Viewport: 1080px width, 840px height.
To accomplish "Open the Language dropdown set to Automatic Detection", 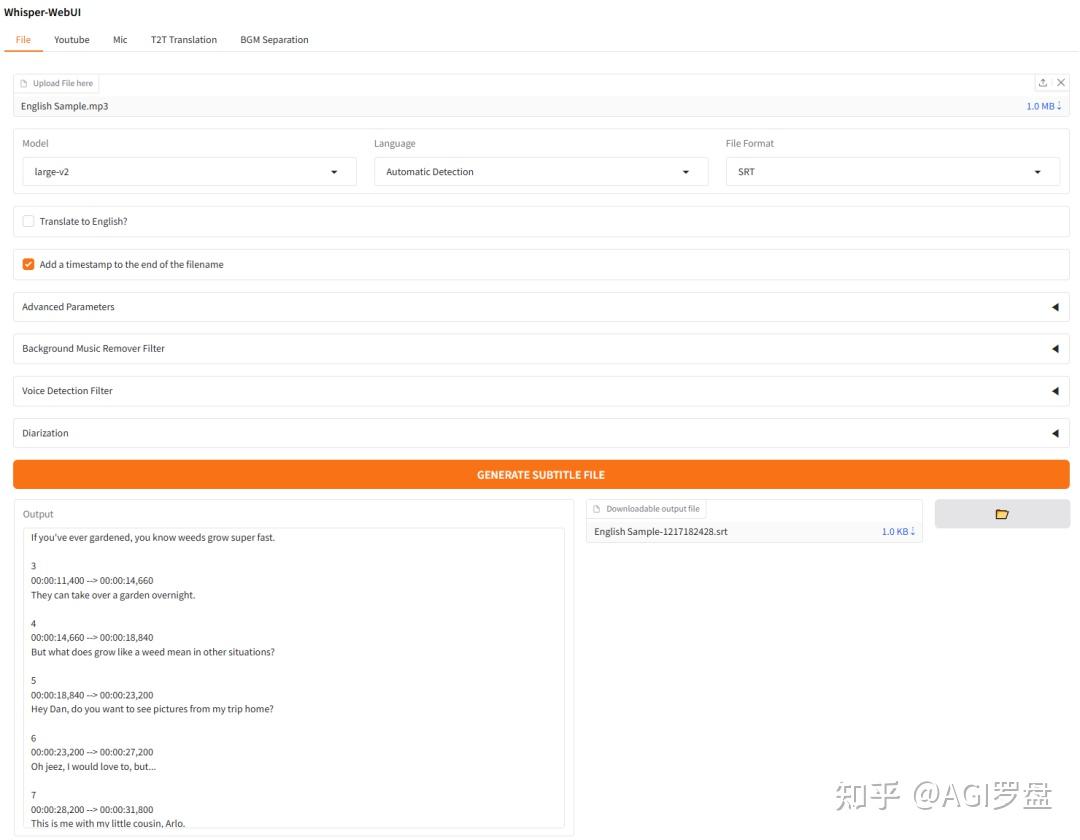I will (x=540, y=172).
